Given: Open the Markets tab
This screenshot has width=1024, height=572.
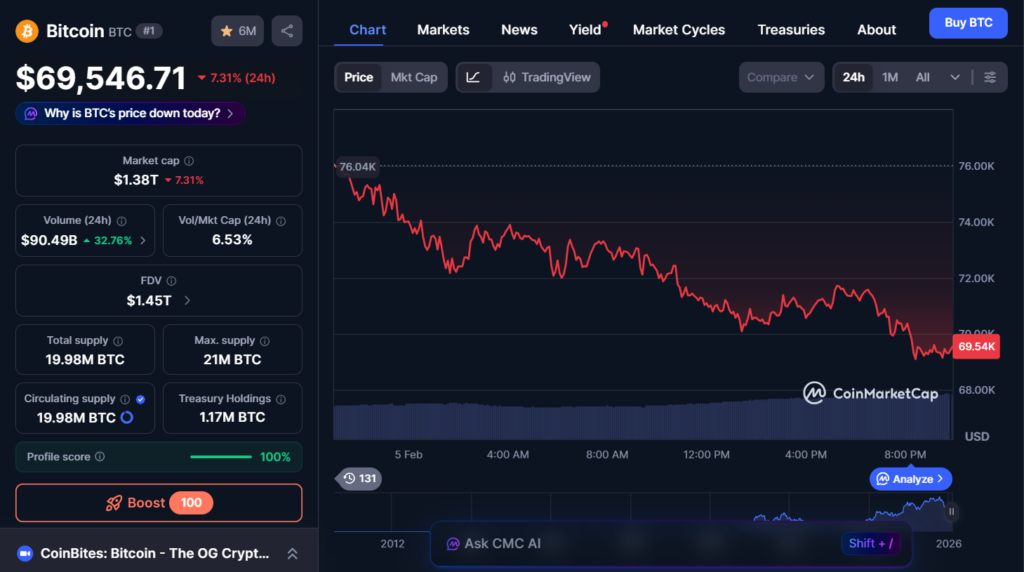Looking at the screenshot, I should coord(443,30).
